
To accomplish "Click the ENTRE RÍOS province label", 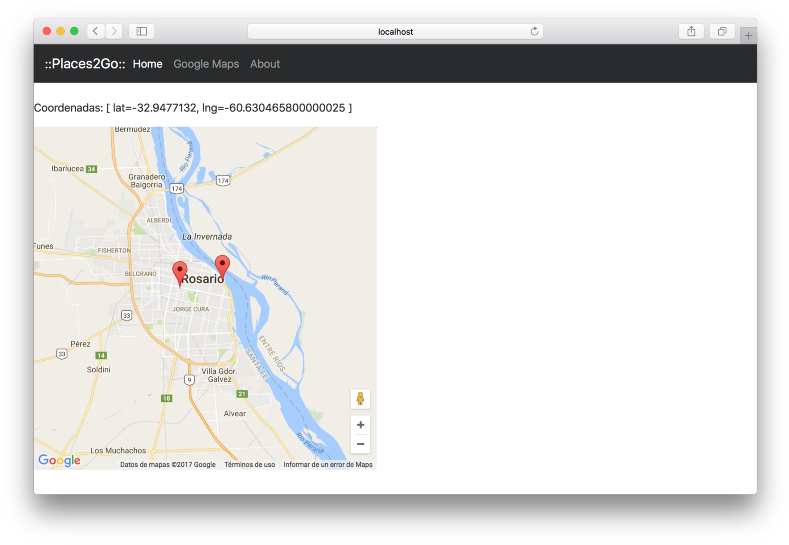I will click(272, 353).
